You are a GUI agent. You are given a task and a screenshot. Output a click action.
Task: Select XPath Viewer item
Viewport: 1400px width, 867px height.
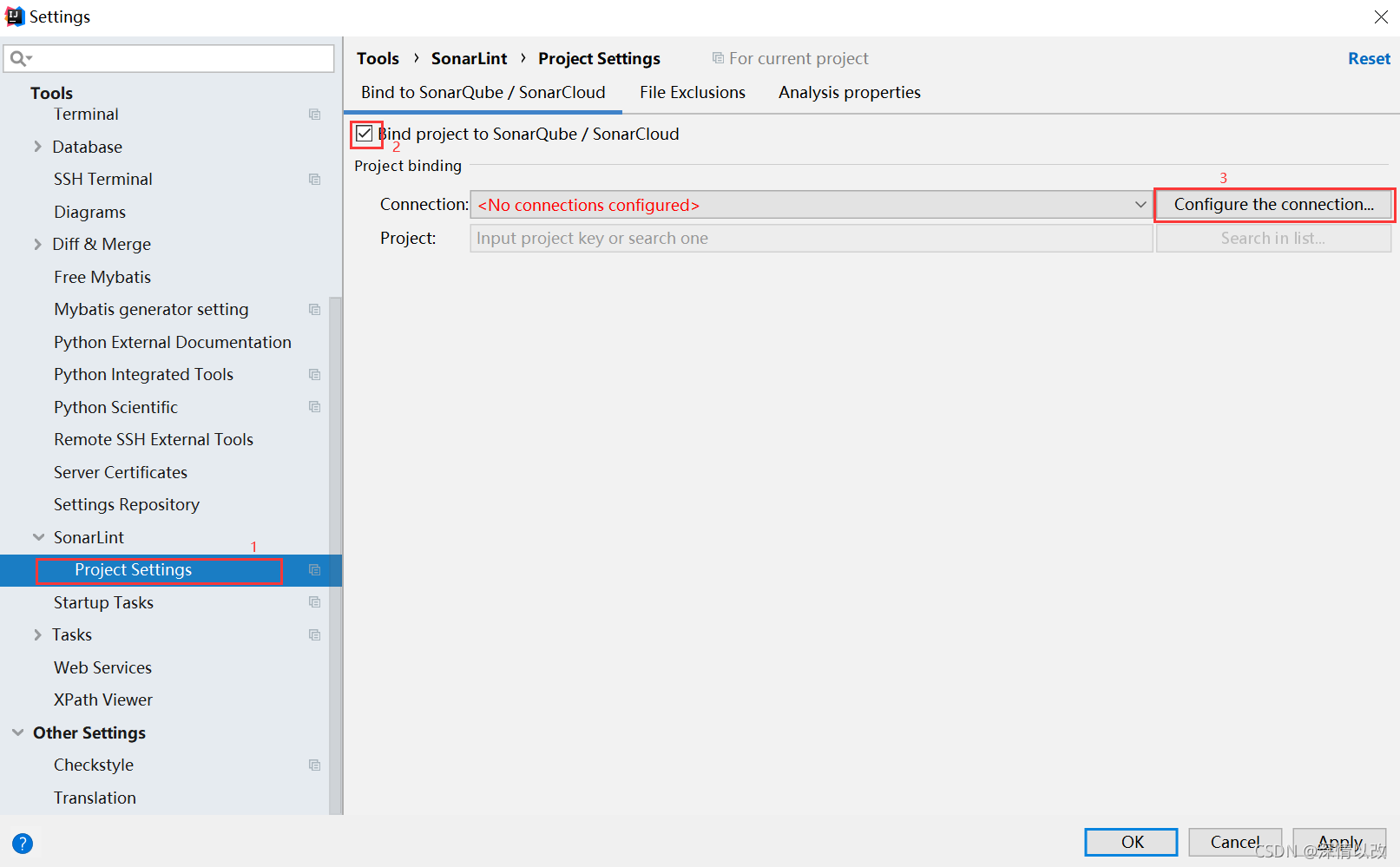click(103, 700)
